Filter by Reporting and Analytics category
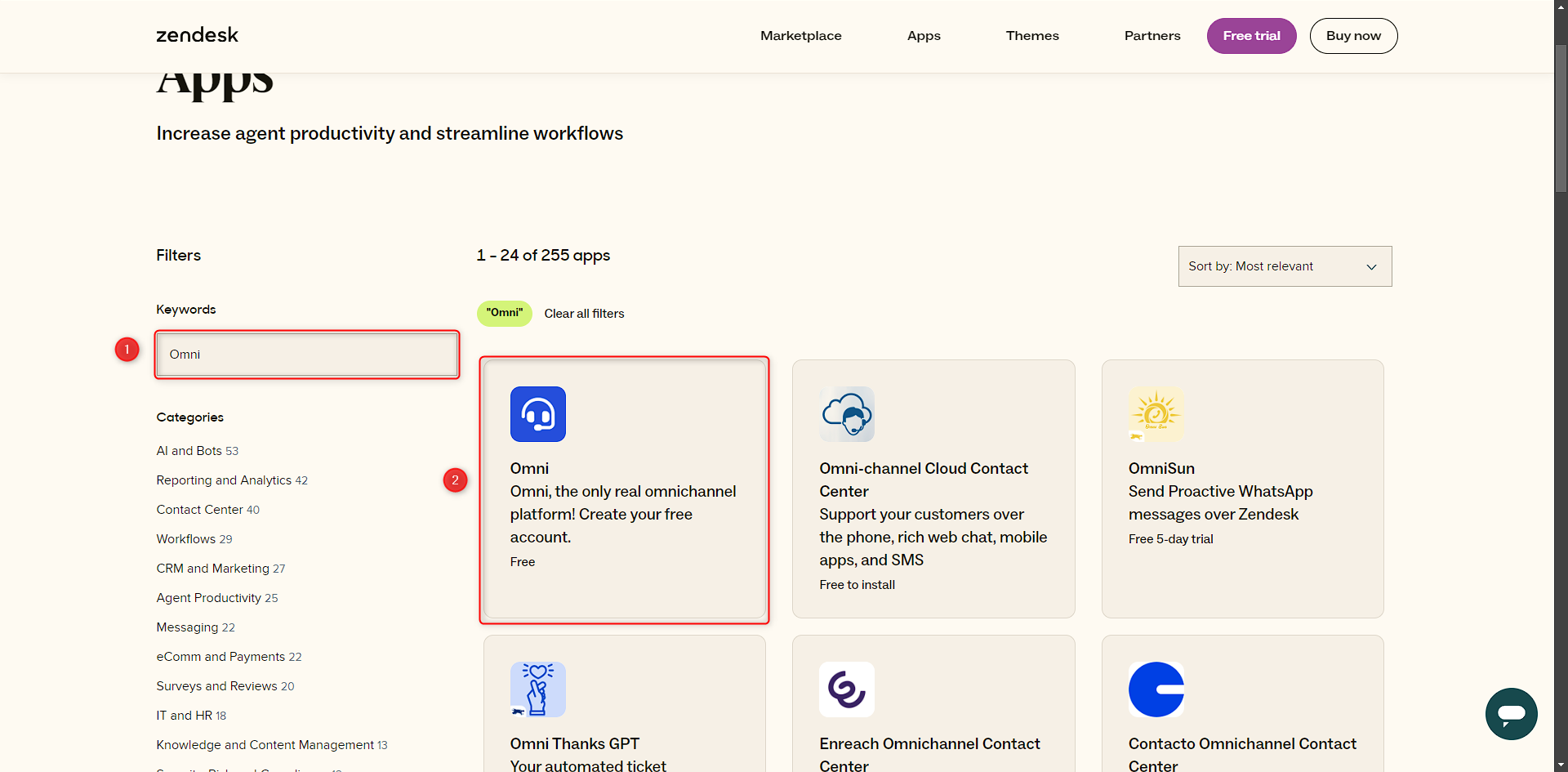The image size is (1568, 772). tap(232, 480)
